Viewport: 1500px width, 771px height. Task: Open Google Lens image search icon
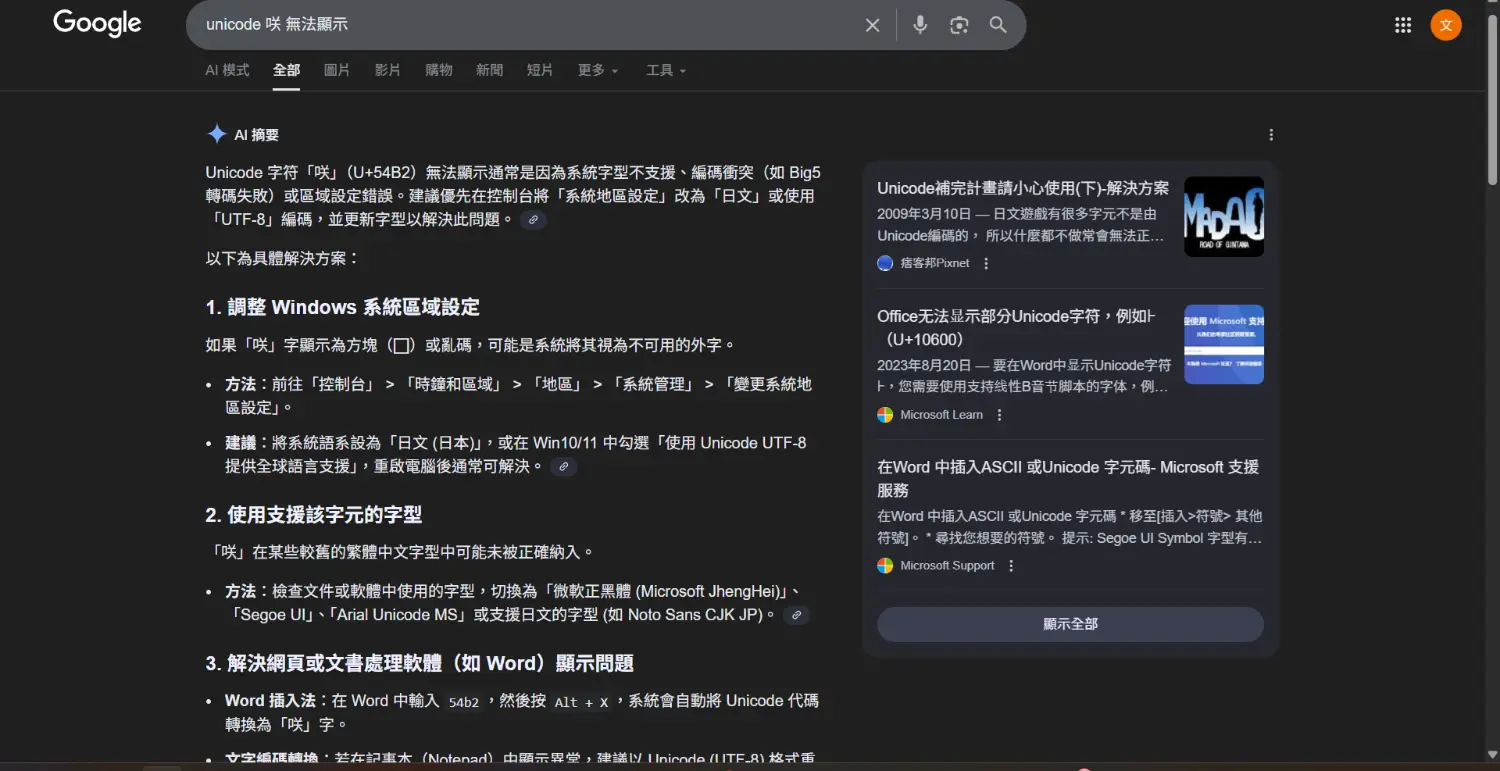click(959, 25)
